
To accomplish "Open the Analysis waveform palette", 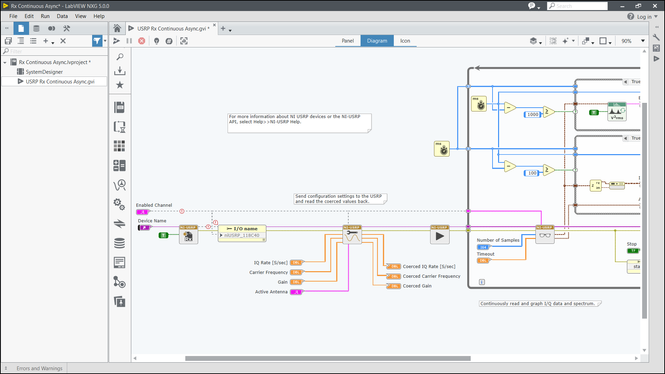I will click(x=120, y=185).
